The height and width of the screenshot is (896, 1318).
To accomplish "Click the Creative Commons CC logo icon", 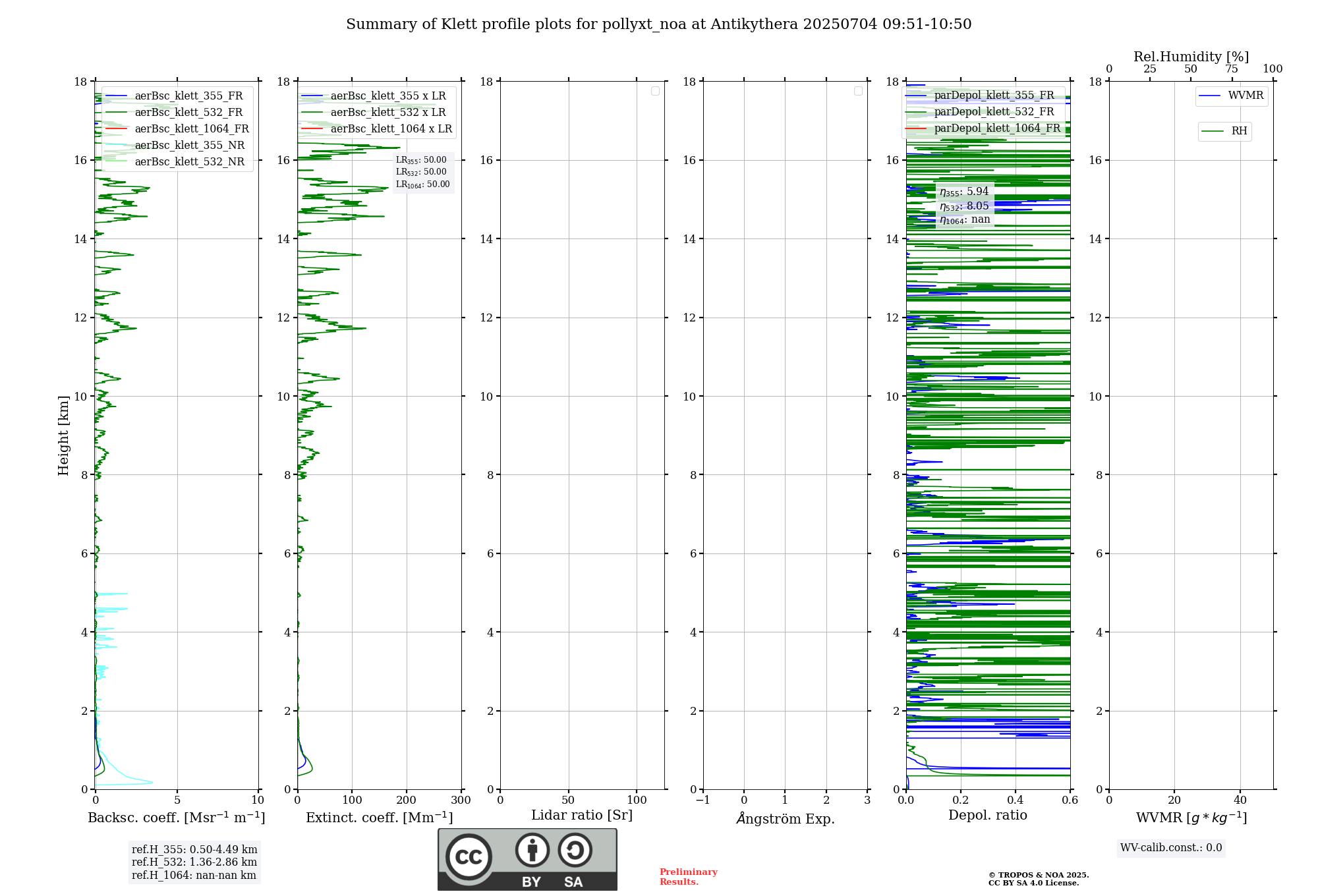I will click(469, 857).
